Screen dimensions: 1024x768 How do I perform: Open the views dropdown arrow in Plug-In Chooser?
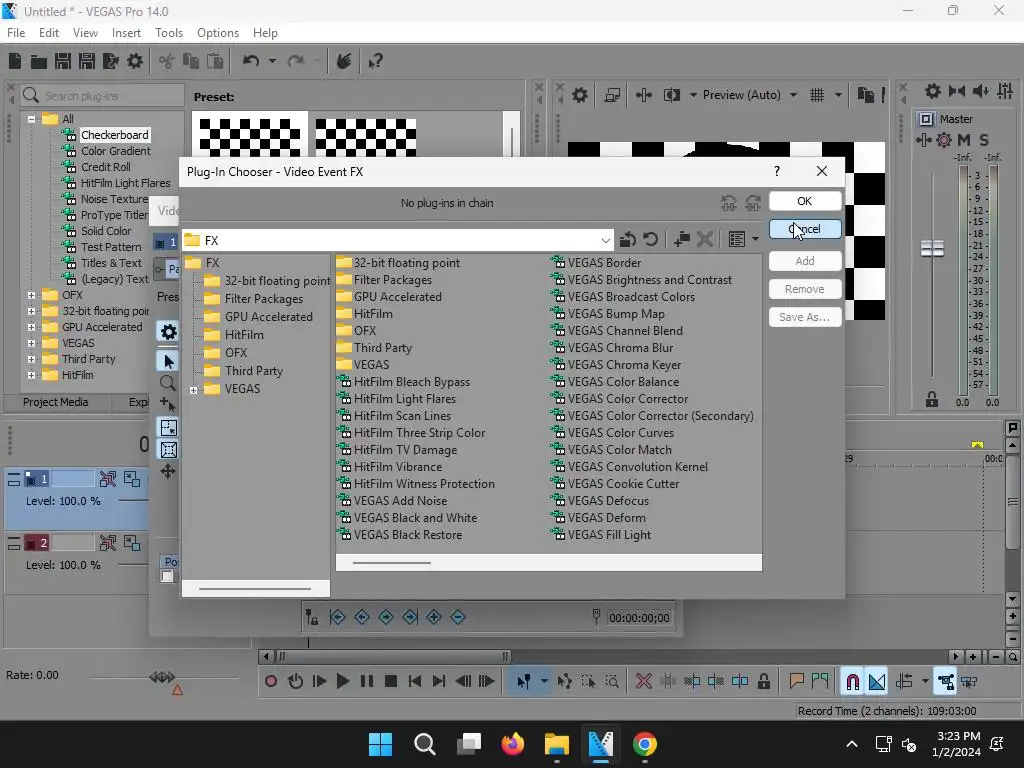coord(756,240)
